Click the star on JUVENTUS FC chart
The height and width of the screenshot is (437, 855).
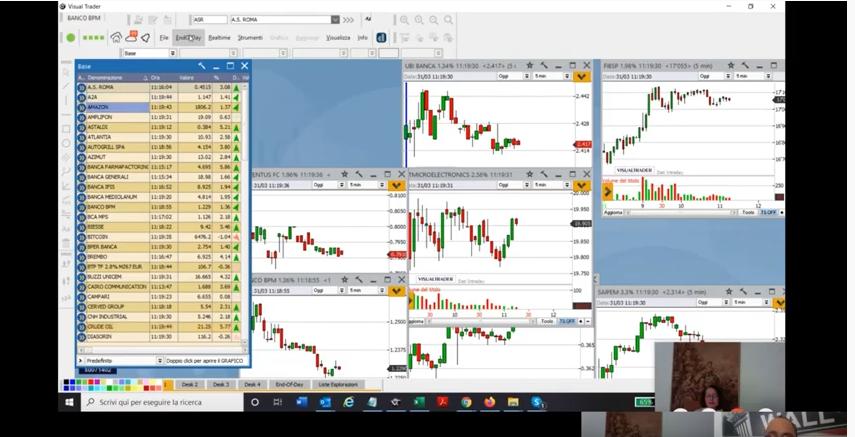click(x=345, y=174)
